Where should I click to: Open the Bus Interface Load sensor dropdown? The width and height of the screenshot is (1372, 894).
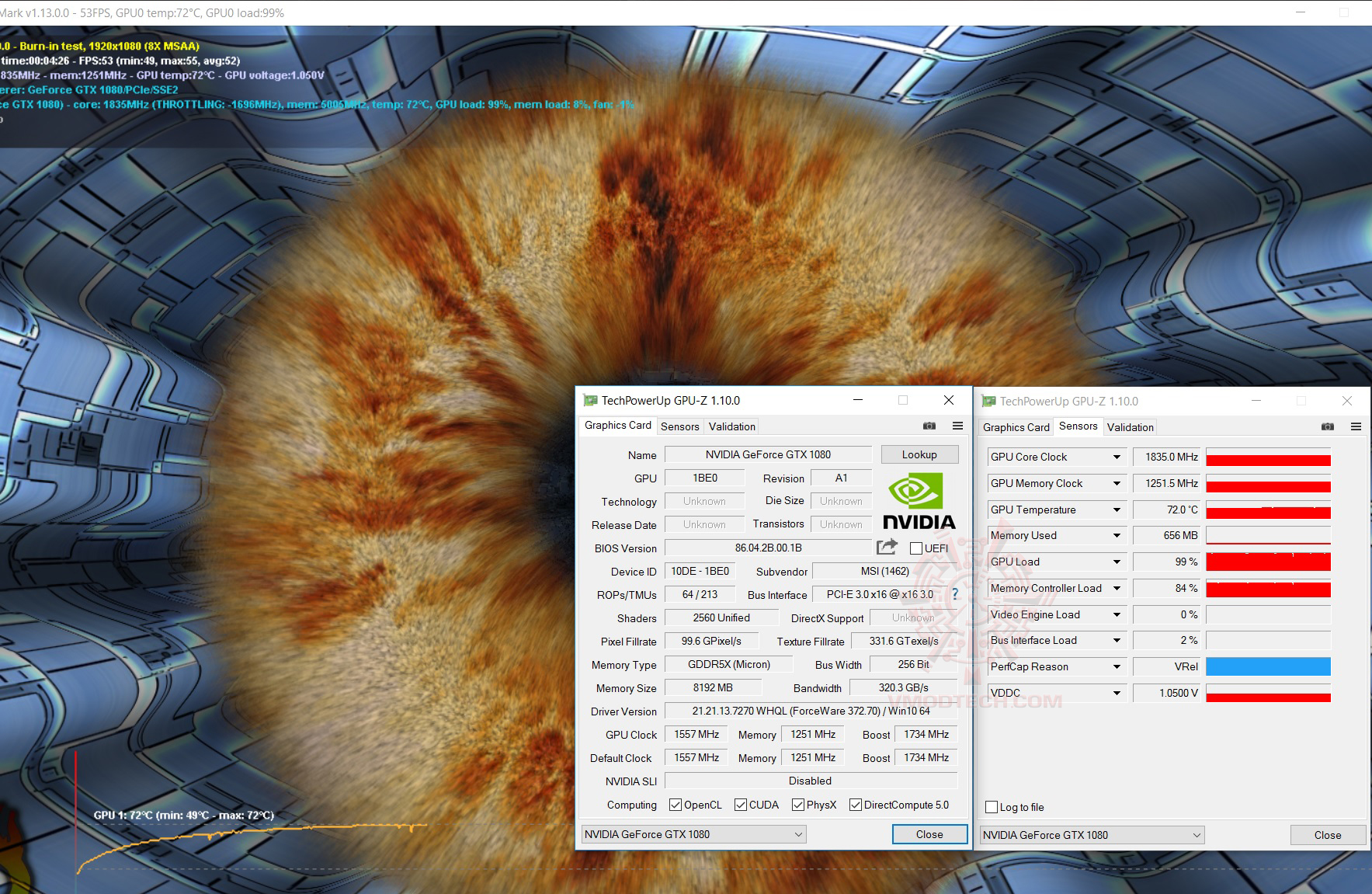click(x=1117, y=640)
